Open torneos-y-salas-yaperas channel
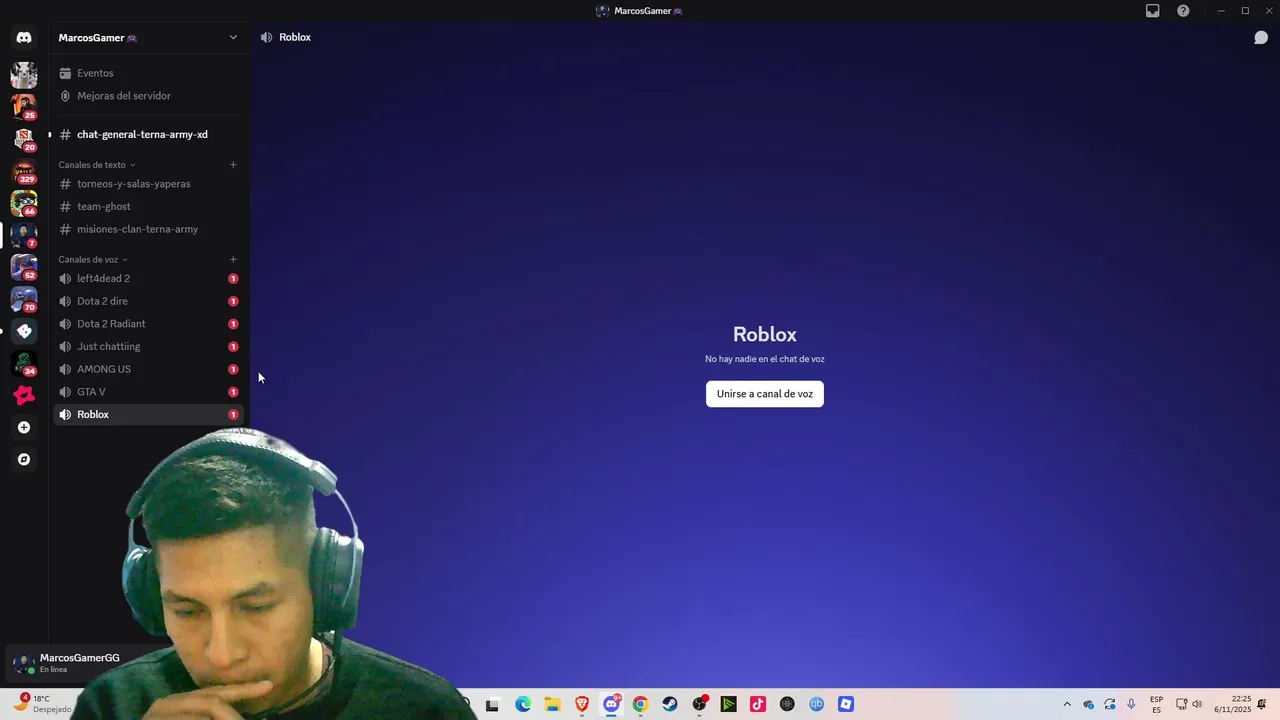Viewport: 1280px width, 720px height. coord(148,184)
